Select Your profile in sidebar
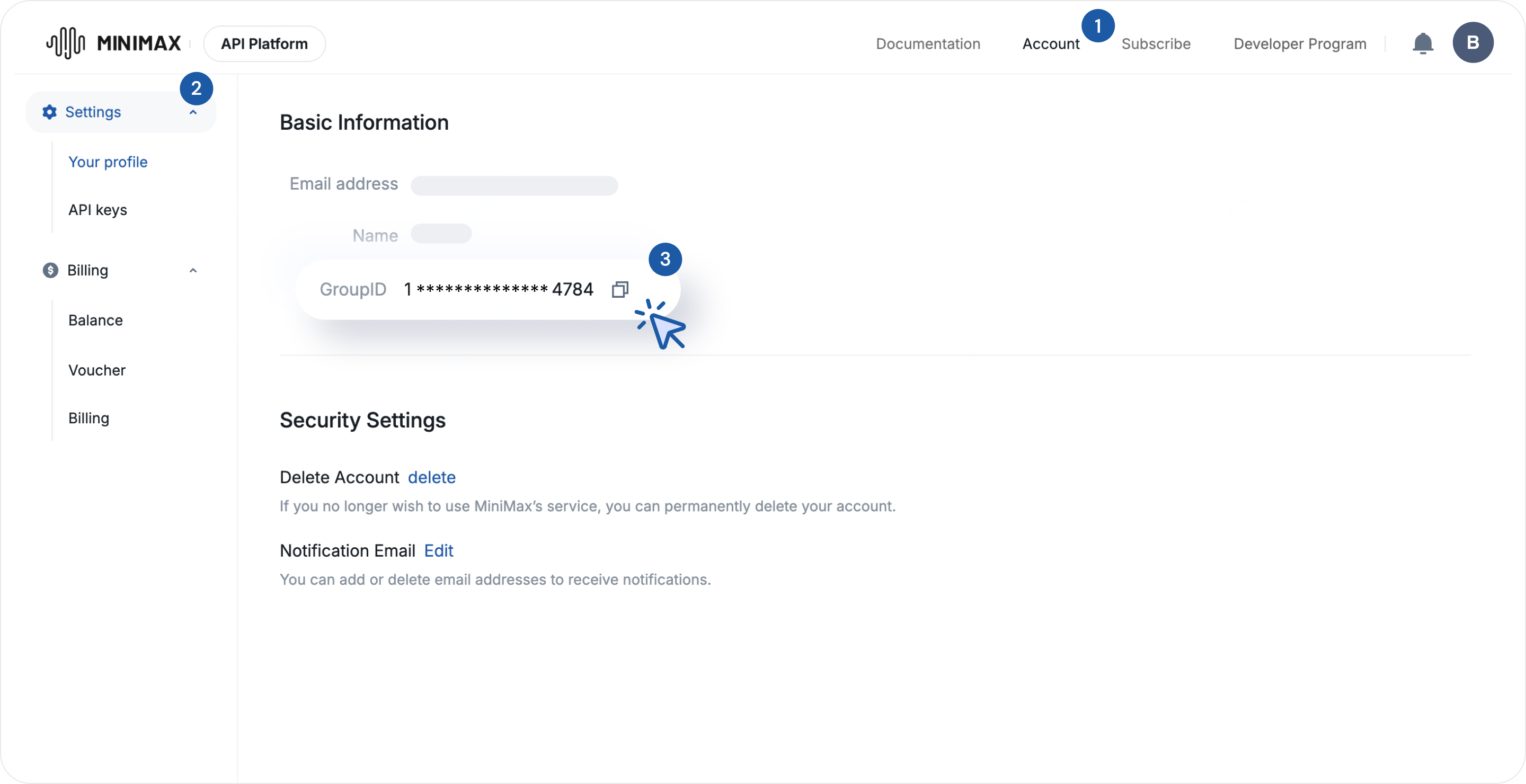The width and height of the screenshot is (1526, 784). [108, 162]
